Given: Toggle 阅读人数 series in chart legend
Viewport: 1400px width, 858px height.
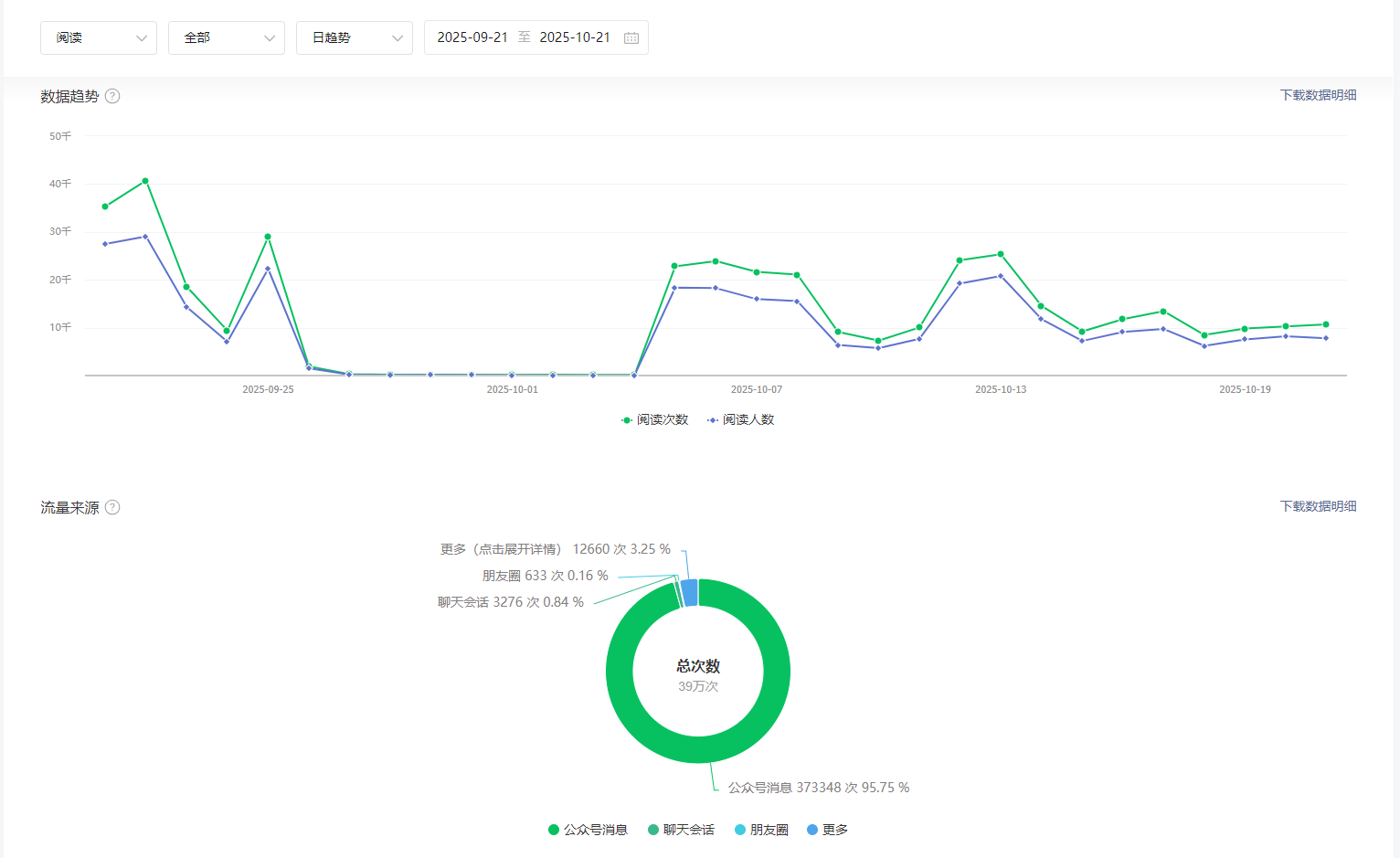Looking at the screenshot, I should click(741, 419).
